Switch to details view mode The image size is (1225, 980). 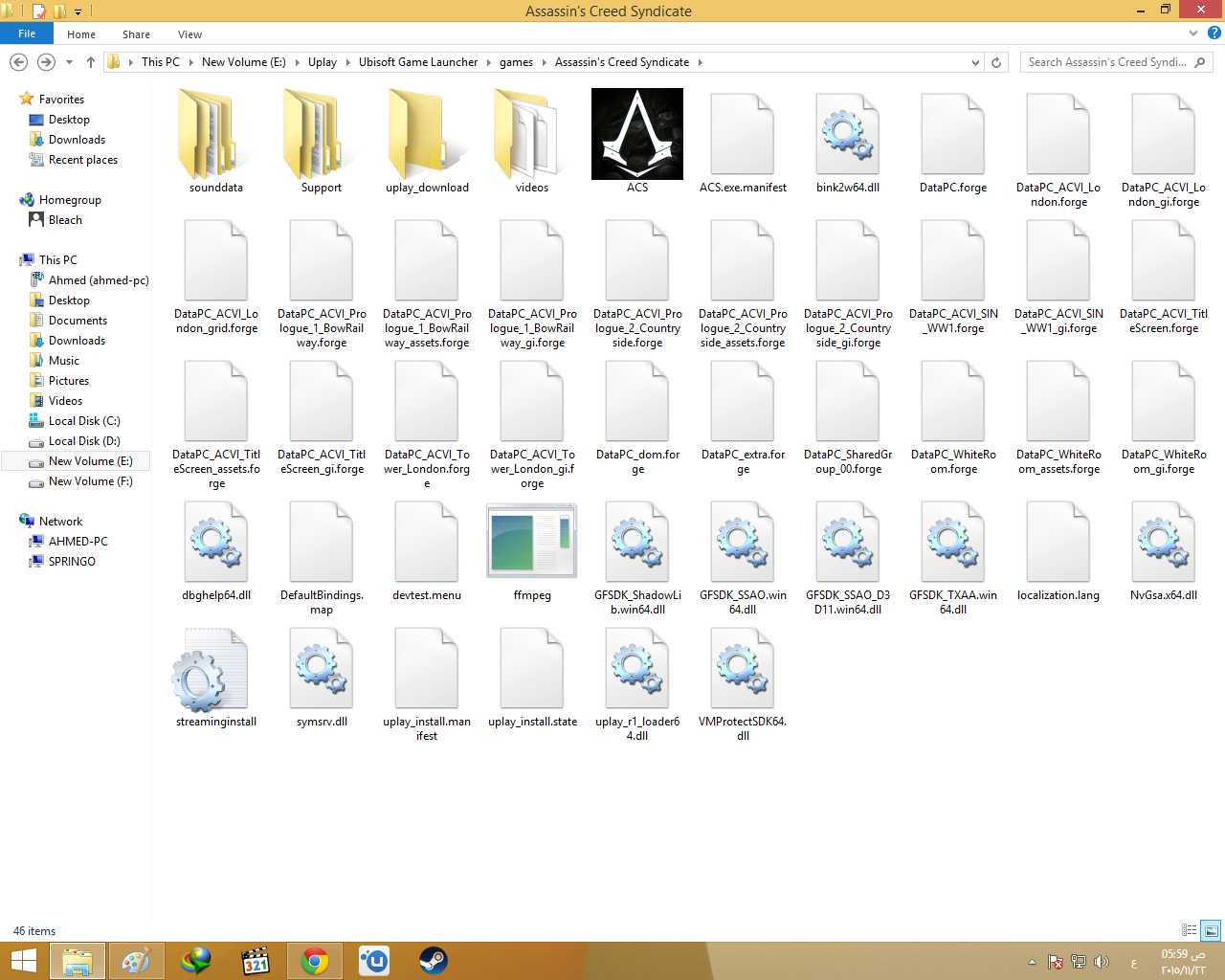1190,930
